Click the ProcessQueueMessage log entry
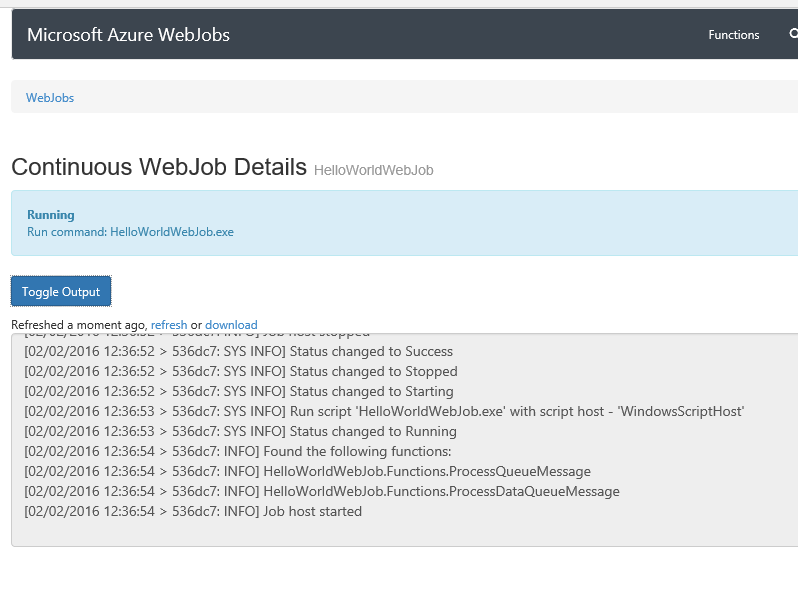 click(x=307, y=472)
